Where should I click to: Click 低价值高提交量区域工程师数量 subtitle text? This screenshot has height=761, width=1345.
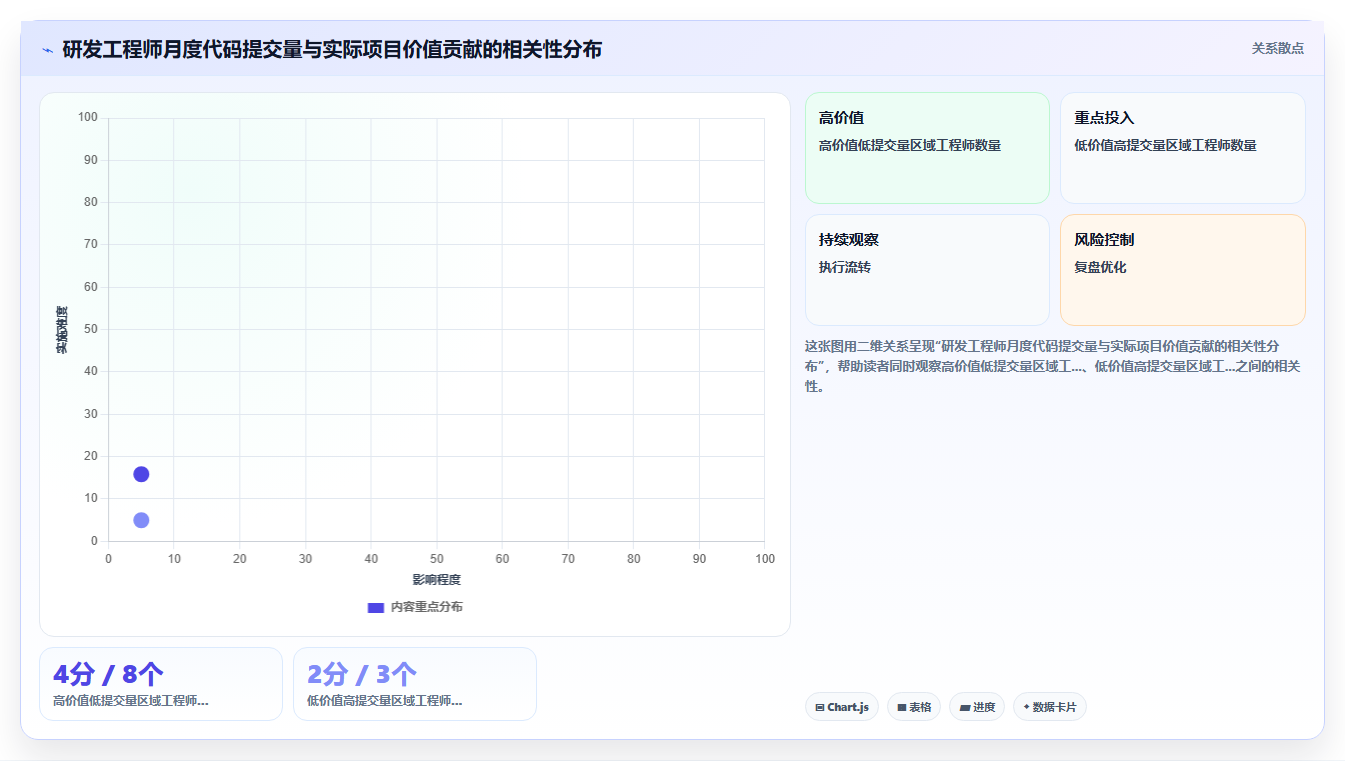pyautogui.click(x=1165, y=145)
